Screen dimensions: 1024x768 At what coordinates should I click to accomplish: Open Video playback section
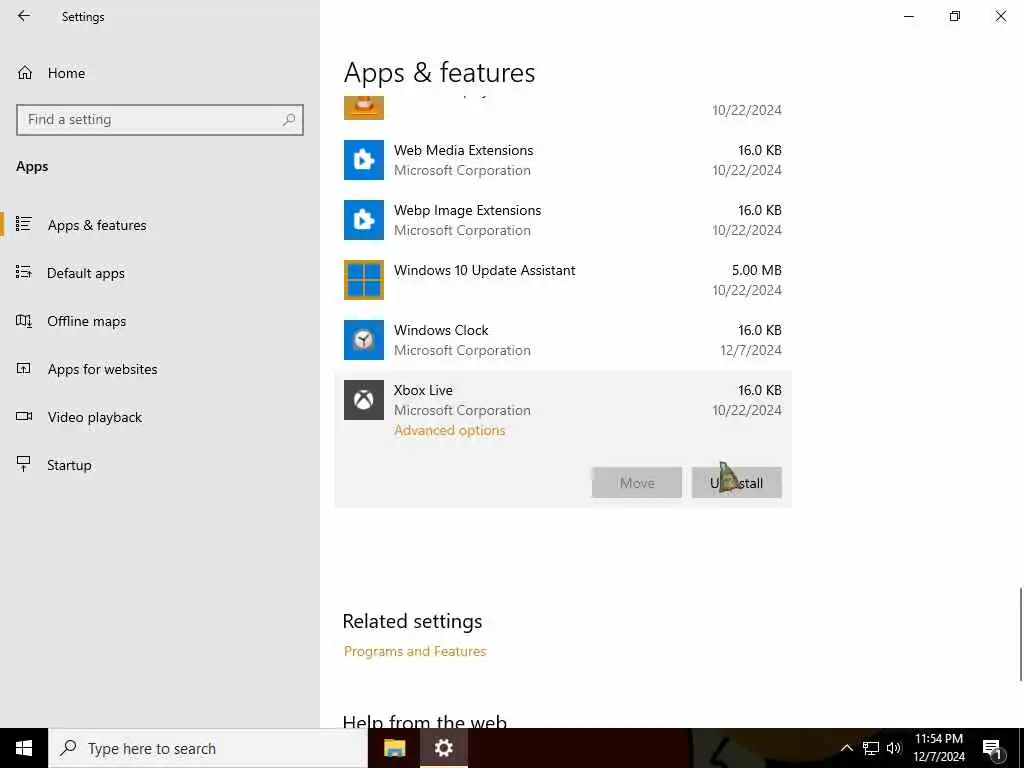95,417
